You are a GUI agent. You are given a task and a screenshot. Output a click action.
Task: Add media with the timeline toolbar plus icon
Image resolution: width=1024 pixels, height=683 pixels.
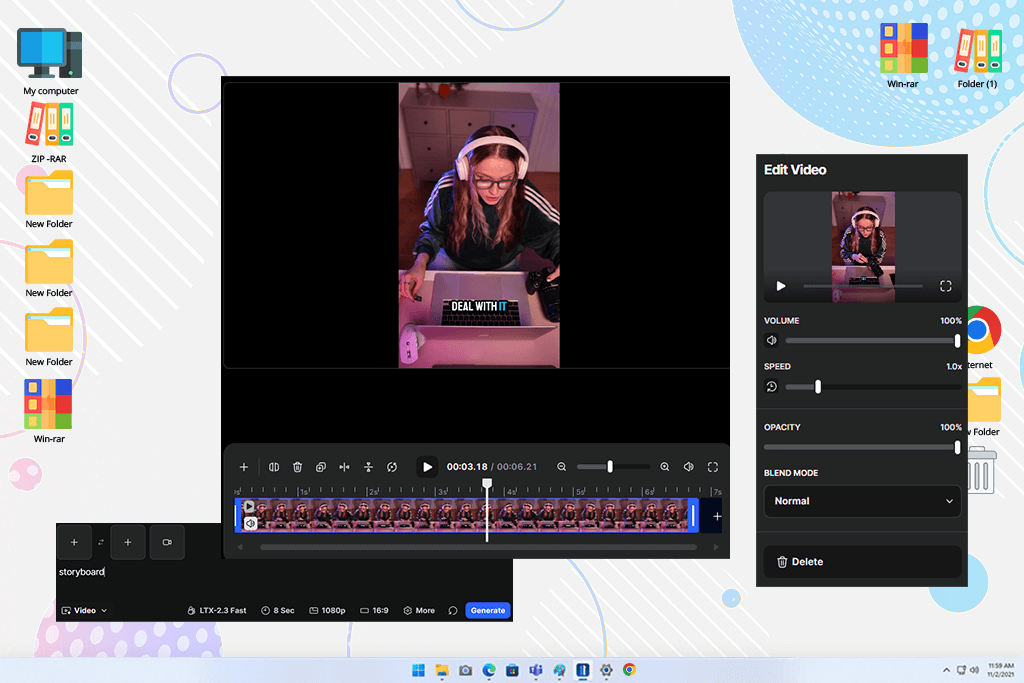[x=244, y=467]
